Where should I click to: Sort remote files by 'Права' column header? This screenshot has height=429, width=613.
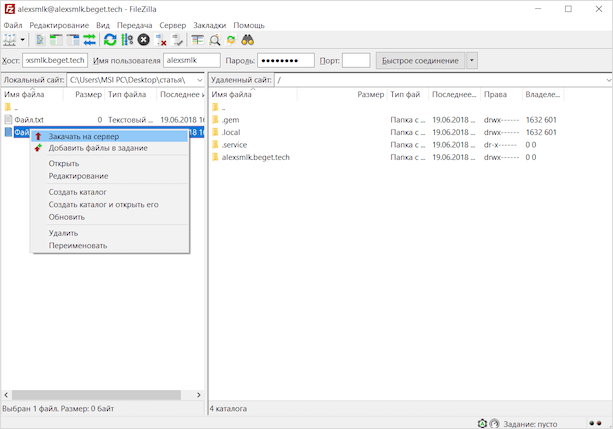coord(495,94)
